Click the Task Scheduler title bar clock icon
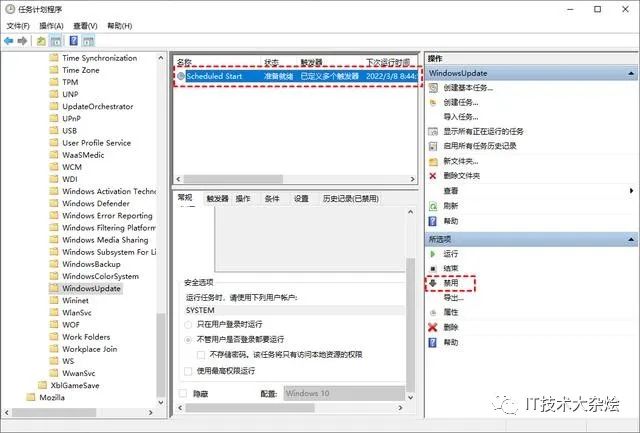Image resolution: width=640 pixels, height=433 pixels. (10, 9)
